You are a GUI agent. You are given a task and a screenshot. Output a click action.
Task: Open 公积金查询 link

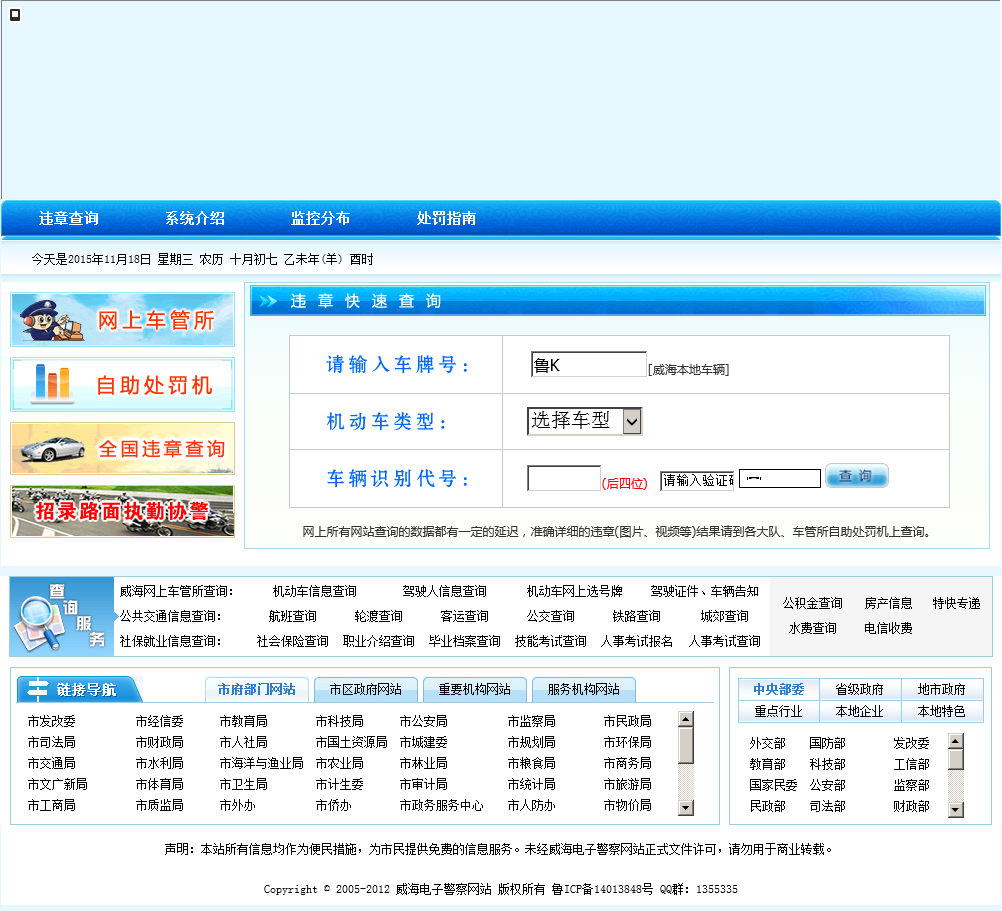(812, 604)
